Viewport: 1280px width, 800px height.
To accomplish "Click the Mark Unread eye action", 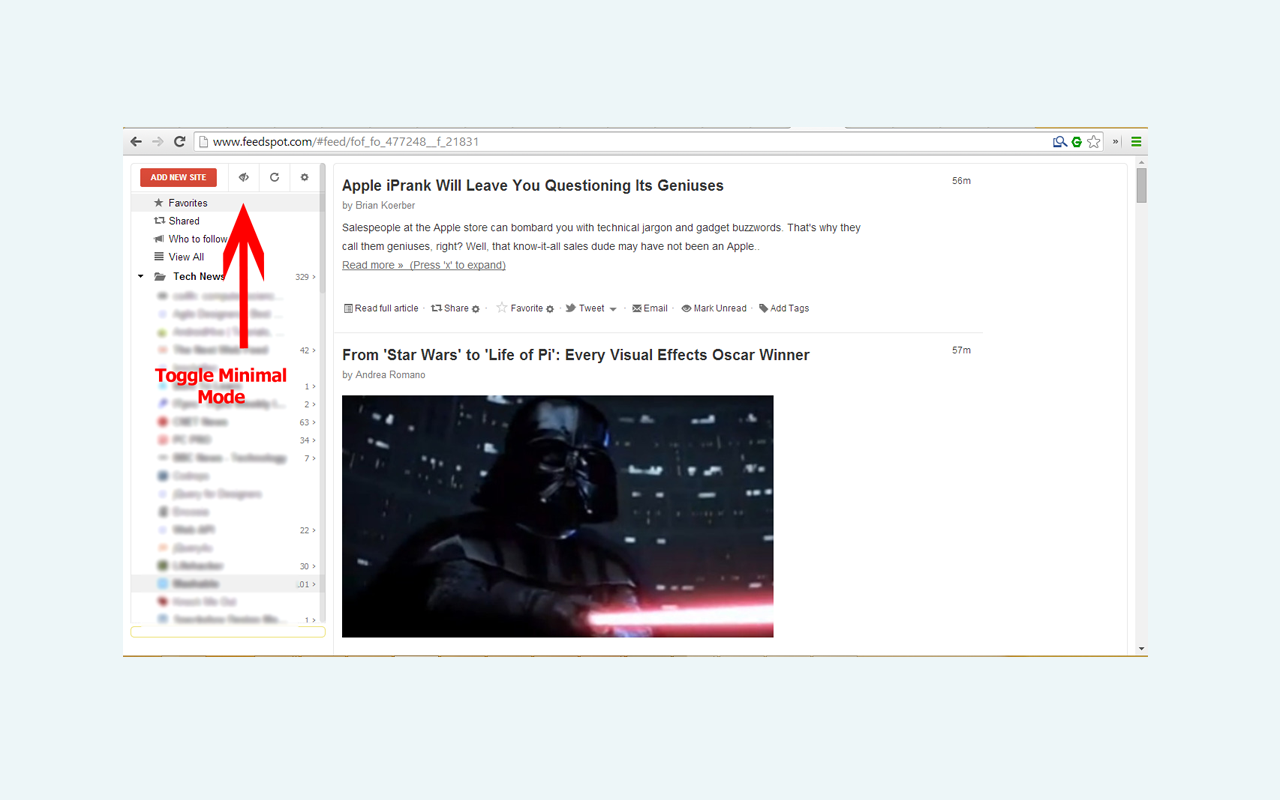I will pos(714,308).
